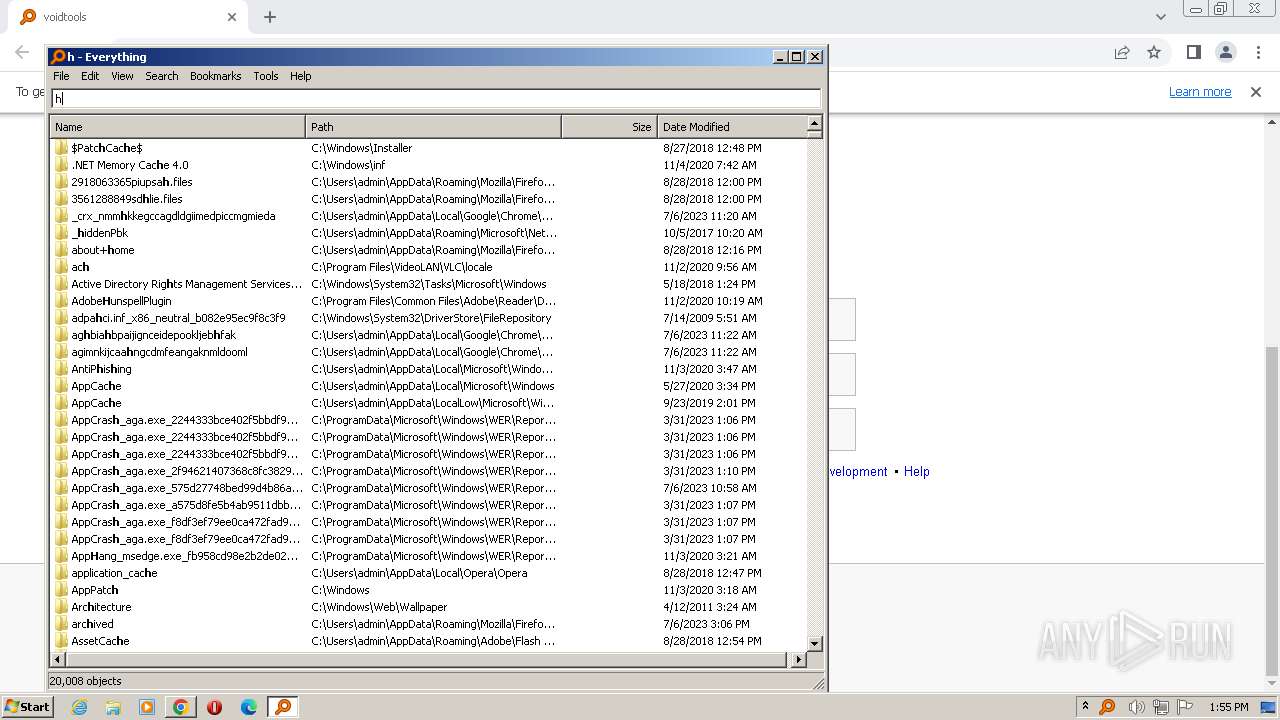Sort results by Date Modified column

[731, 127]
